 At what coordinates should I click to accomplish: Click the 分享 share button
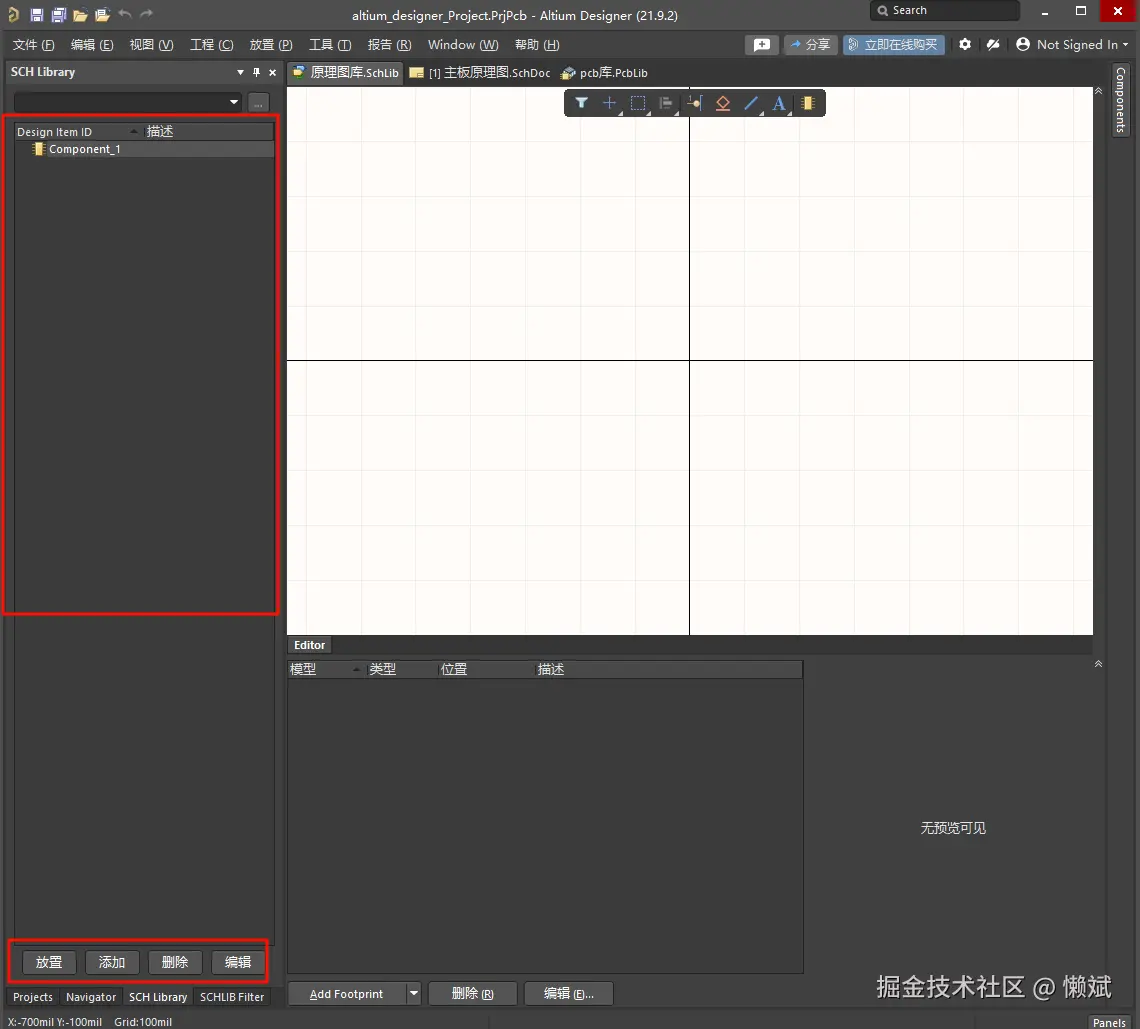[x=810, y=45]
